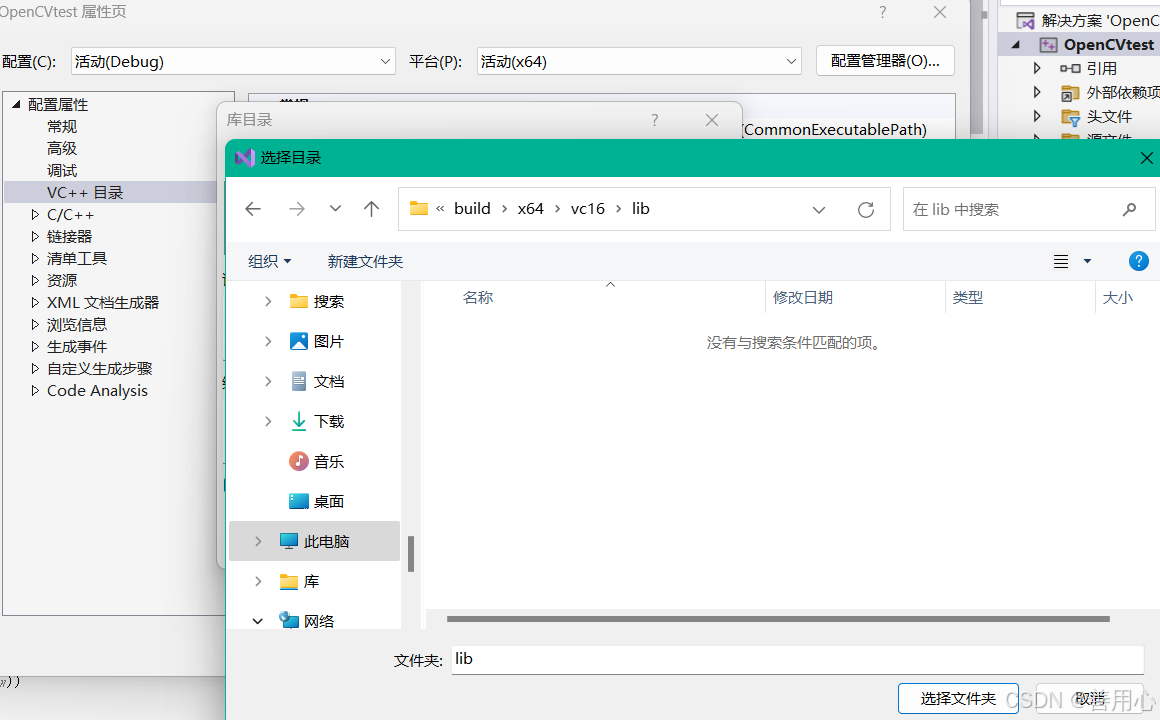Image resolution: width=1160 pixels, height=720 pixels.
Task: Expand 头文件 folder in Solution Explorer
Action: pos(1037,116)
